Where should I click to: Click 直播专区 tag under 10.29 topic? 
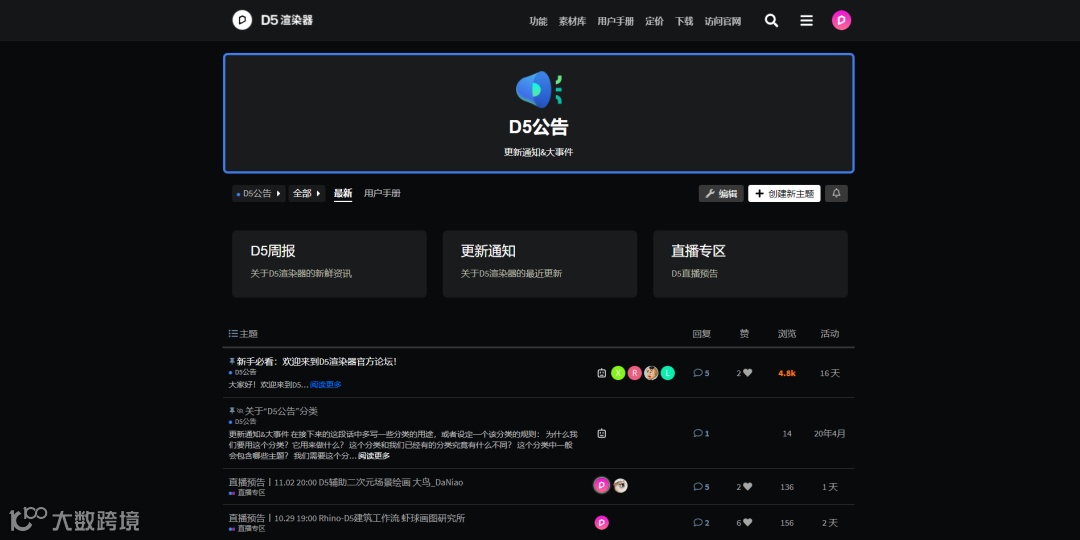[x=247, y=528]
